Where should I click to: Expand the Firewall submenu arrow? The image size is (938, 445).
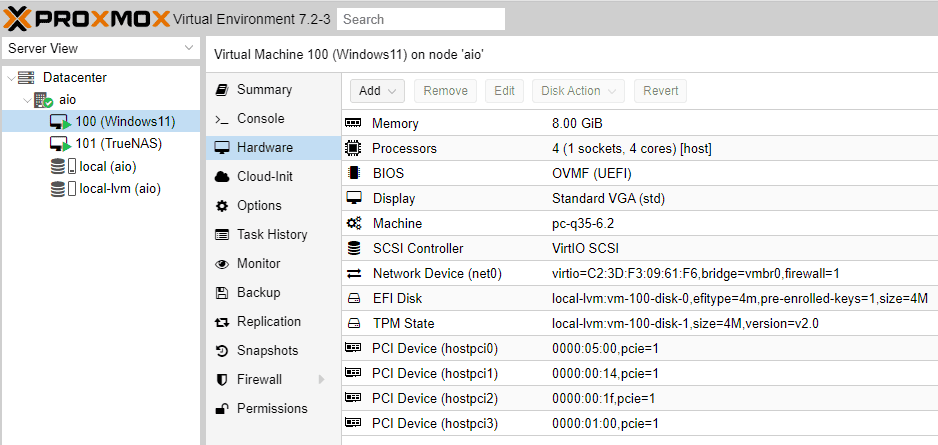click(322, 379)
